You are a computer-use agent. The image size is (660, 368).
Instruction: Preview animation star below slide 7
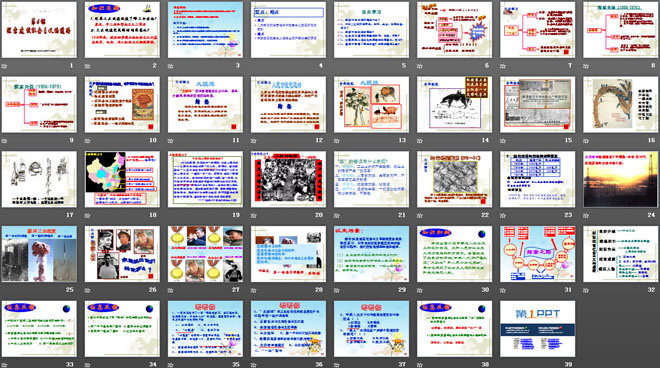(503, 66)
